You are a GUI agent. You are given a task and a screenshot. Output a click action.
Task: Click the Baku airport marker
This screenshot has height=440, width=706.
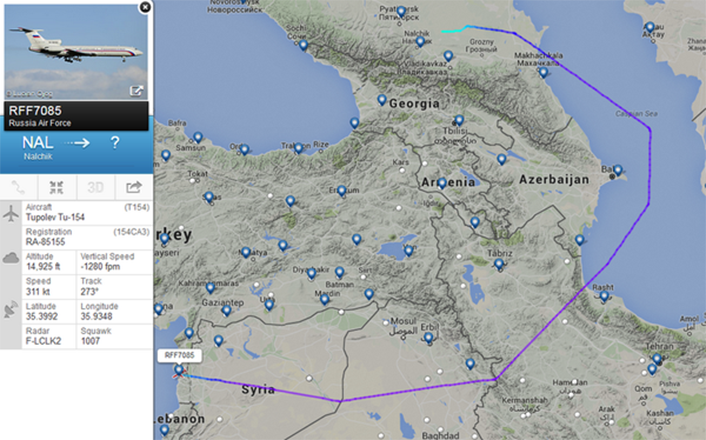[616, 170]
